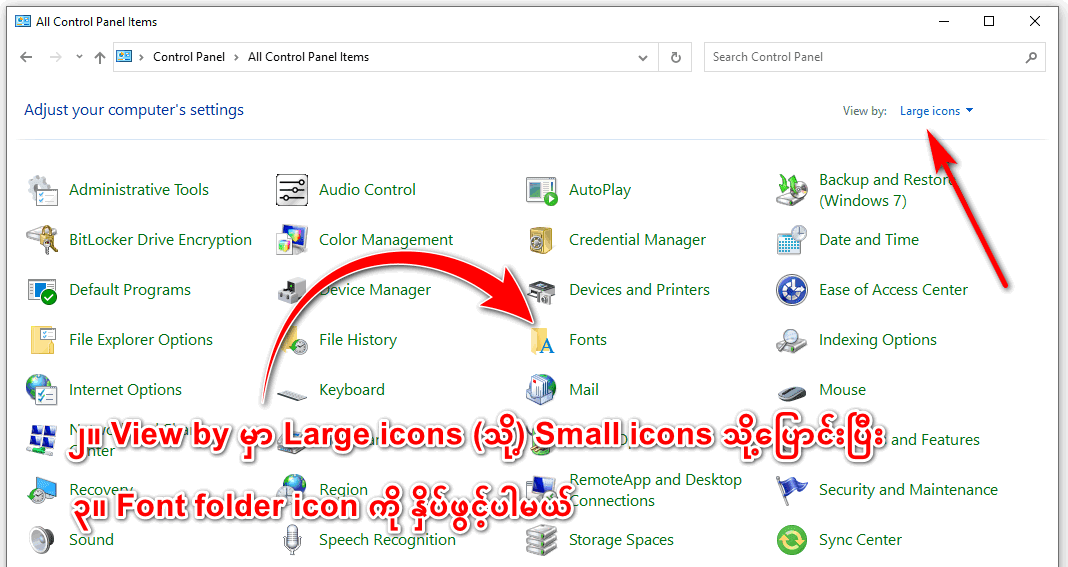Click the title bar window icon
1068x567 pixels.
[23, 22]
